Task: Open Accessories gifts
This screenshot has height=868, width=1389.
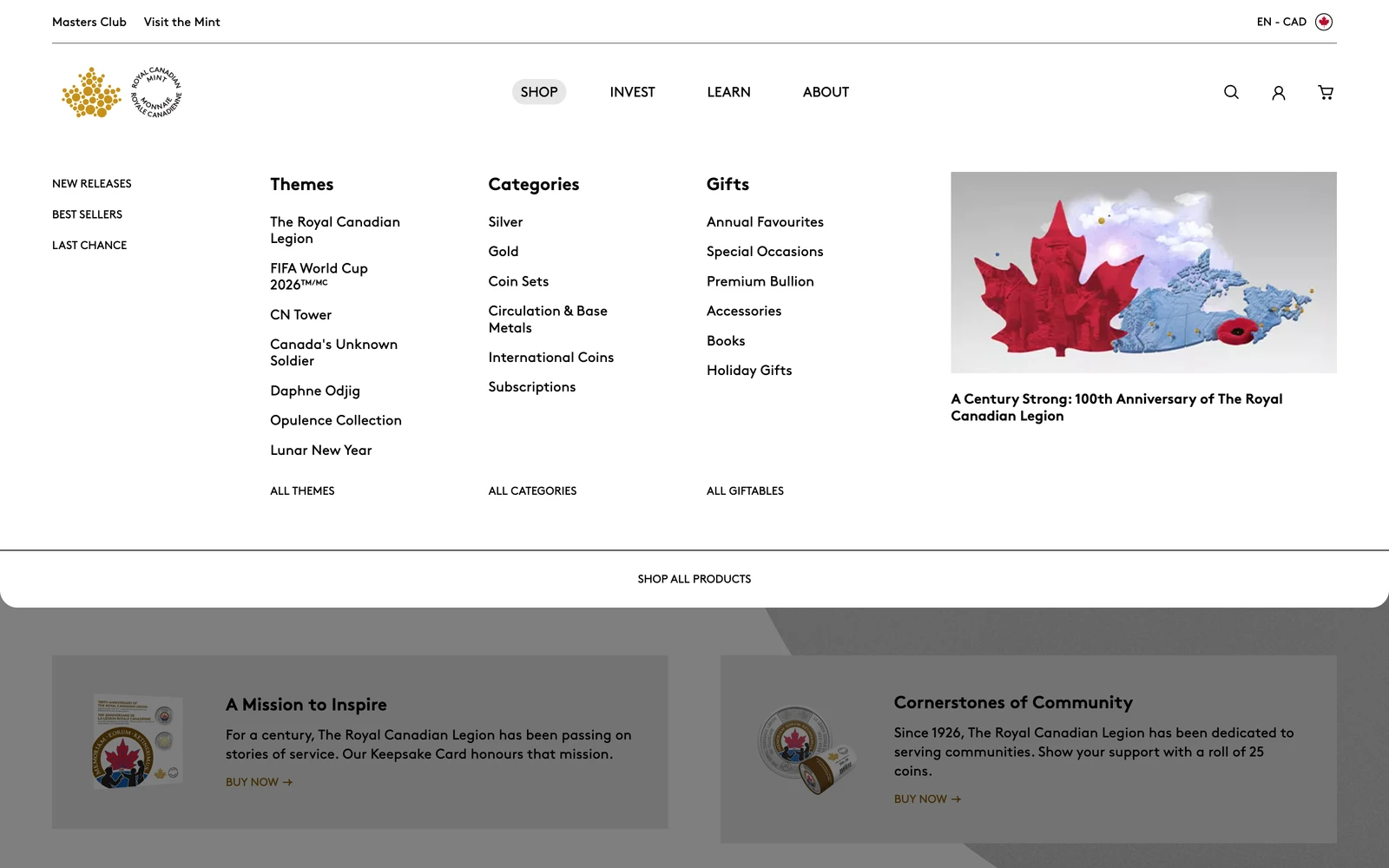Action: (744, 311)
